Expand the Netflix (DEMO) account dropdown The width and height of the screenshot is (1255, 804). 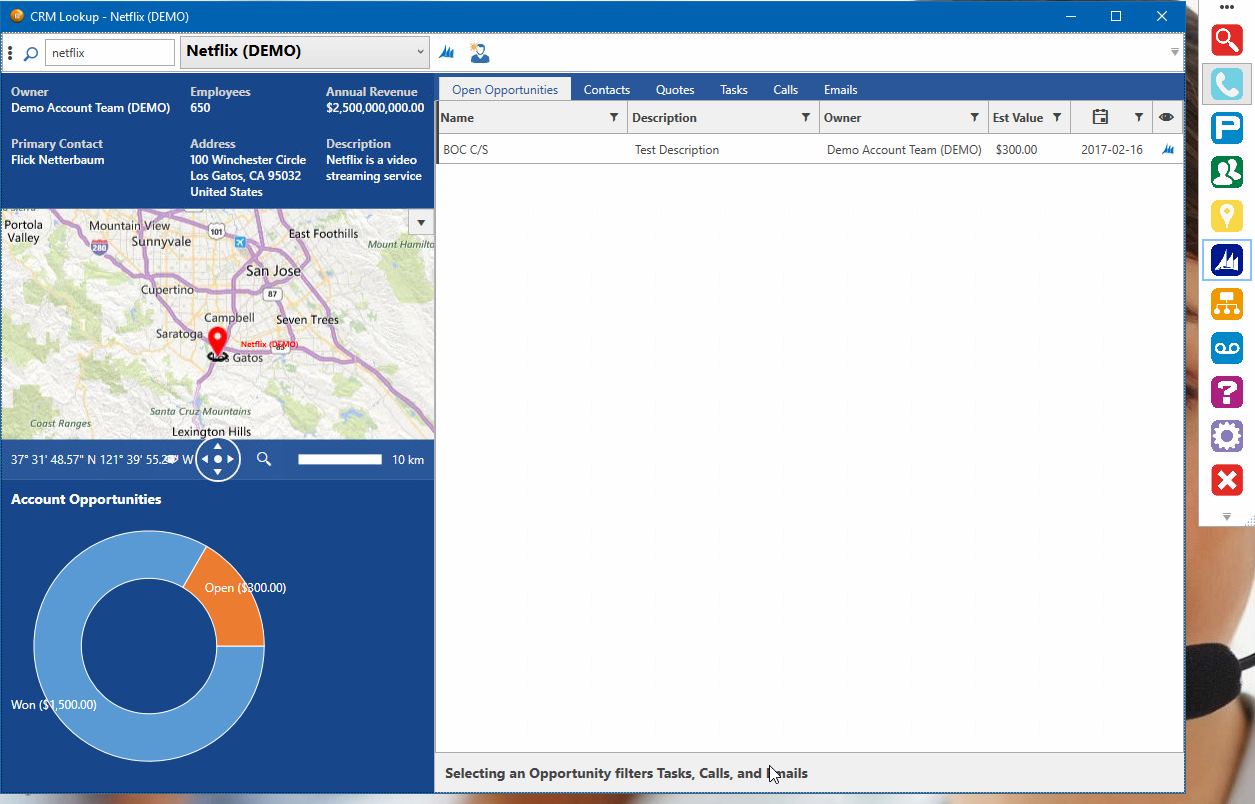[420, 52]
